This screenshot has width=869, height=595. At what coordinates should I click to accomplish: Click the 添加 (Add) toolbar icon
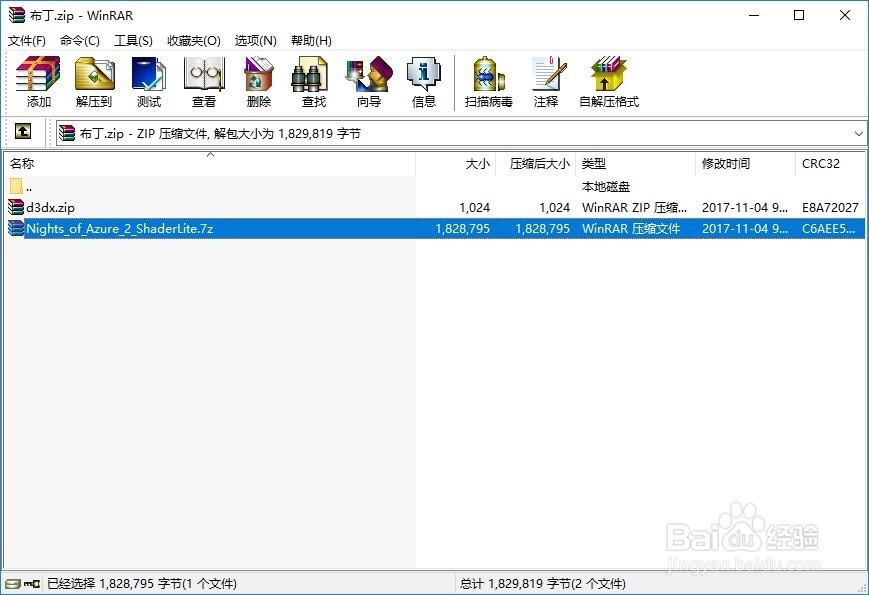click(x=38, y=82)
